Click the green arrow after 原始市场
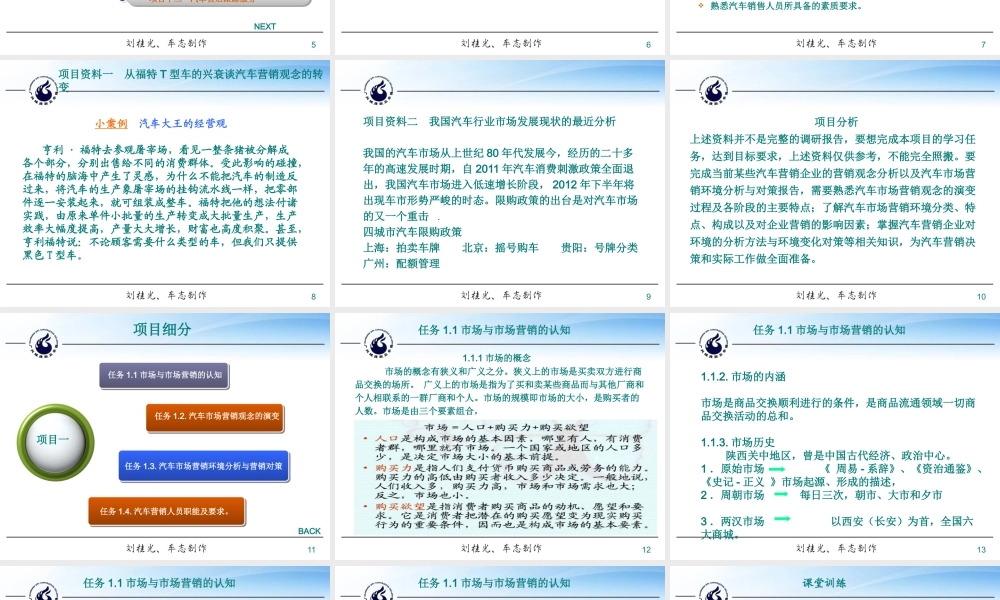The width and height of the screenshot is (1000, 600). coord(777,469)
